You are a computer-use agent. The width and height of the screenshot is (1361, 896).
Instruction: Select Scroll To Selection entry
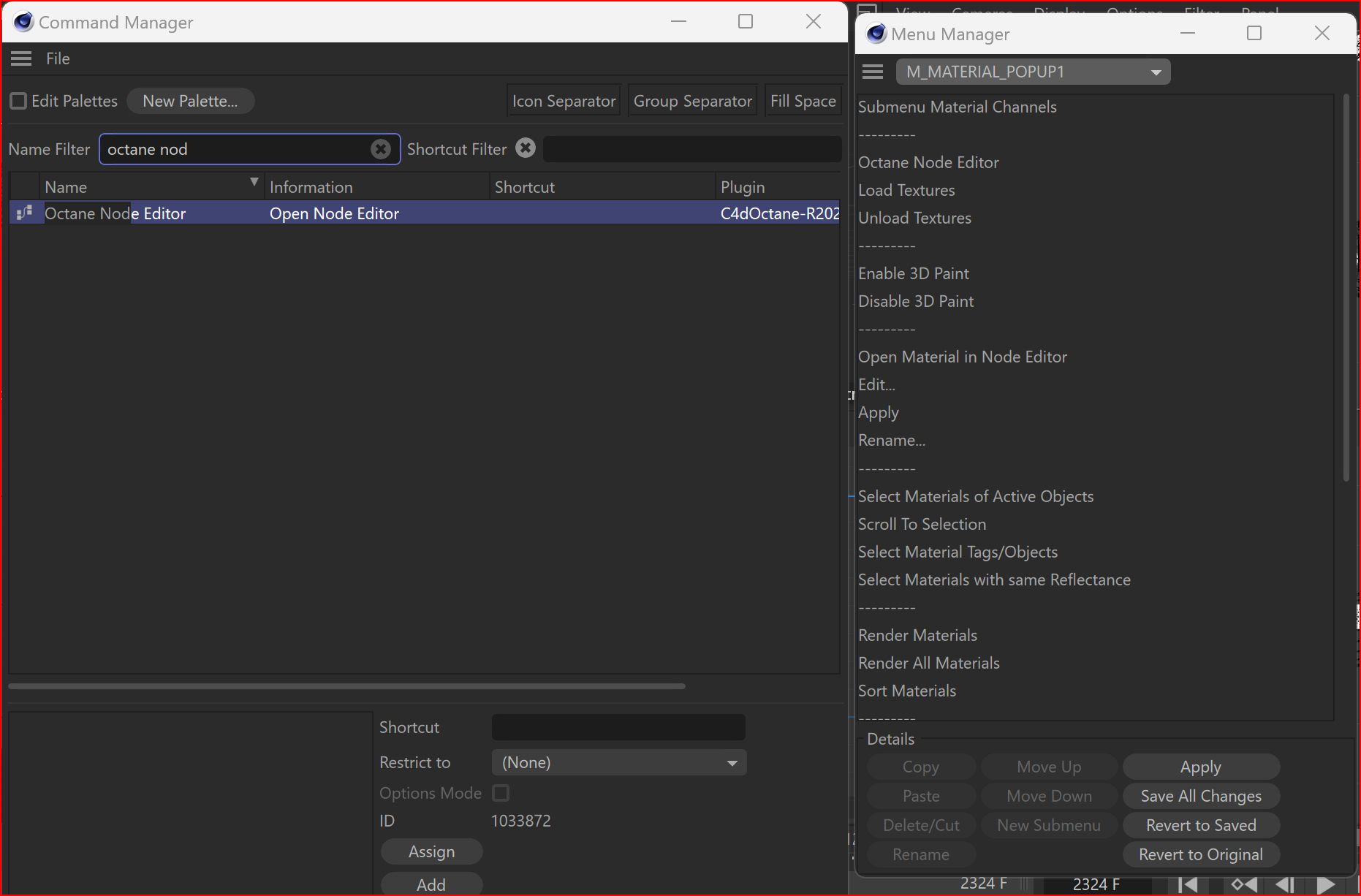[922, 524]
